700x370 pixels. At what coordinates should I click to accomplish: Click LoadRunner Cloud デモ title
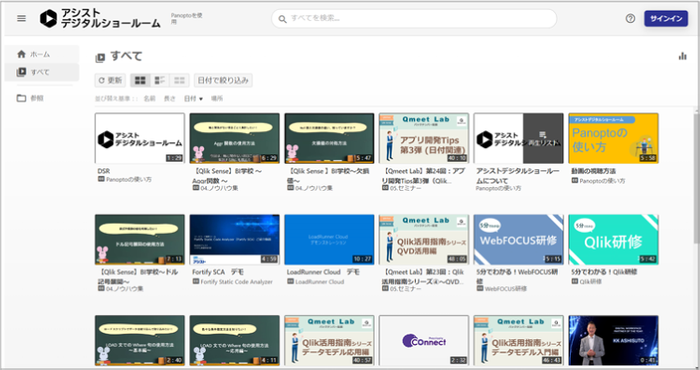(323, 272)
